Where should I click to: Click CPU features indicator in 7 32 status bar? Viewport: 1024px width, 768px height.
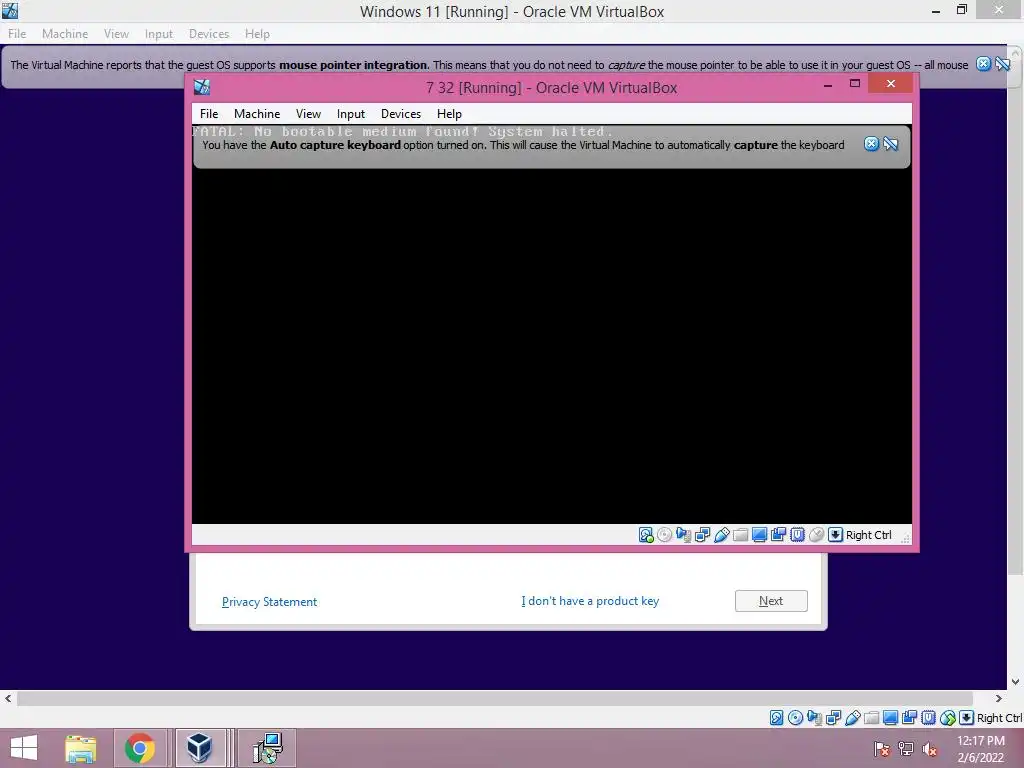point(797,535)
